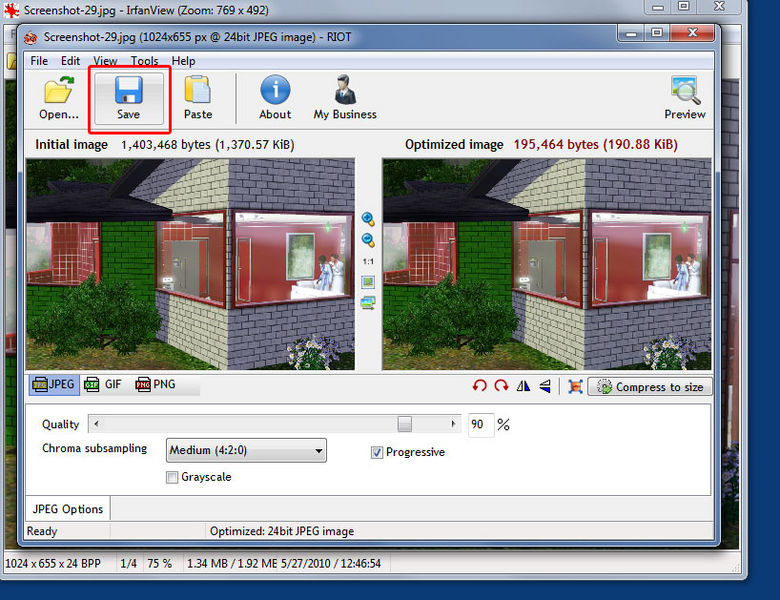Maximize the IrfanView window

(x=684, y=6)
